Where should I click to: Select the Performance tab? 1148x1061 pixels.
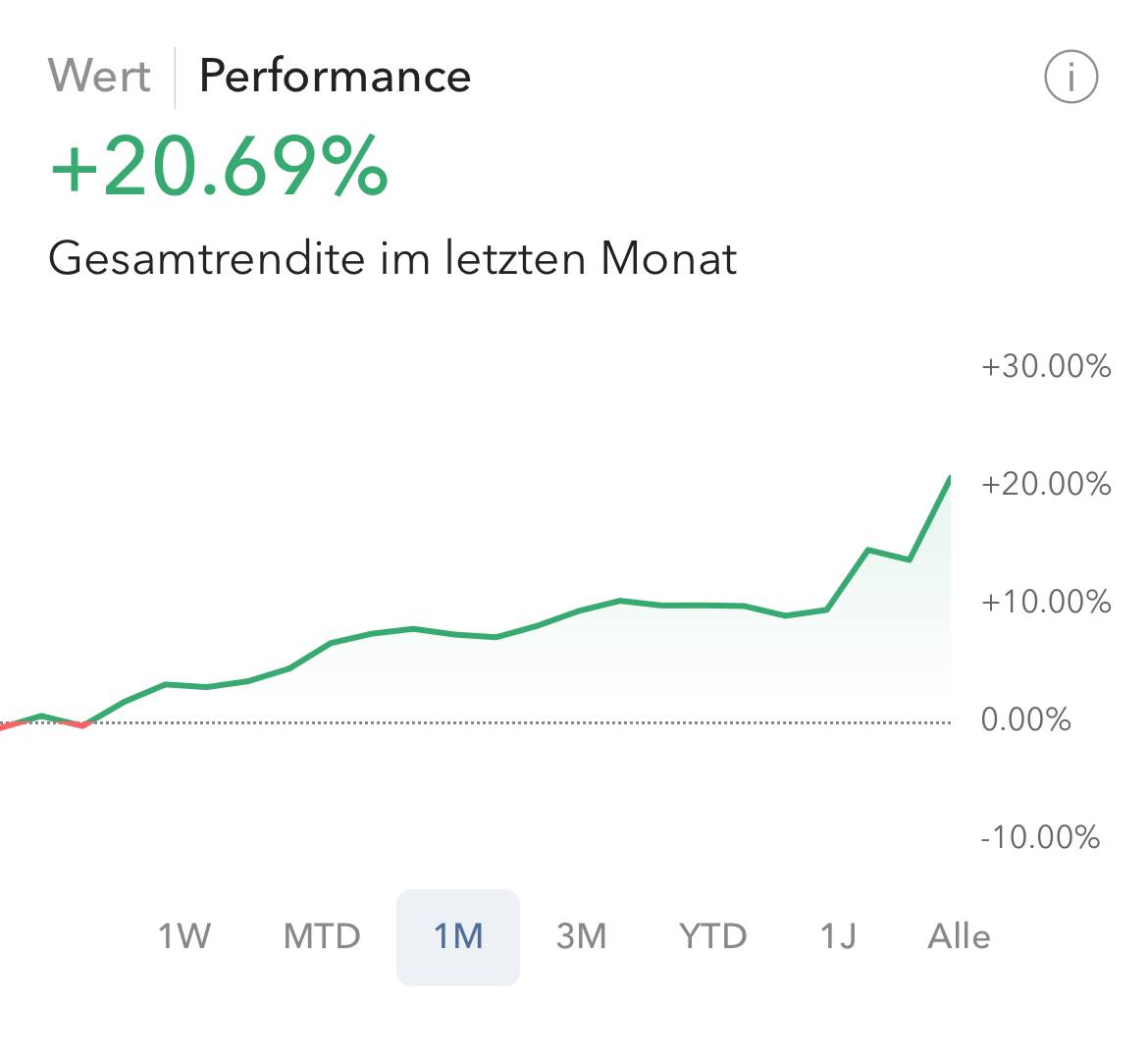pos(335,77)
